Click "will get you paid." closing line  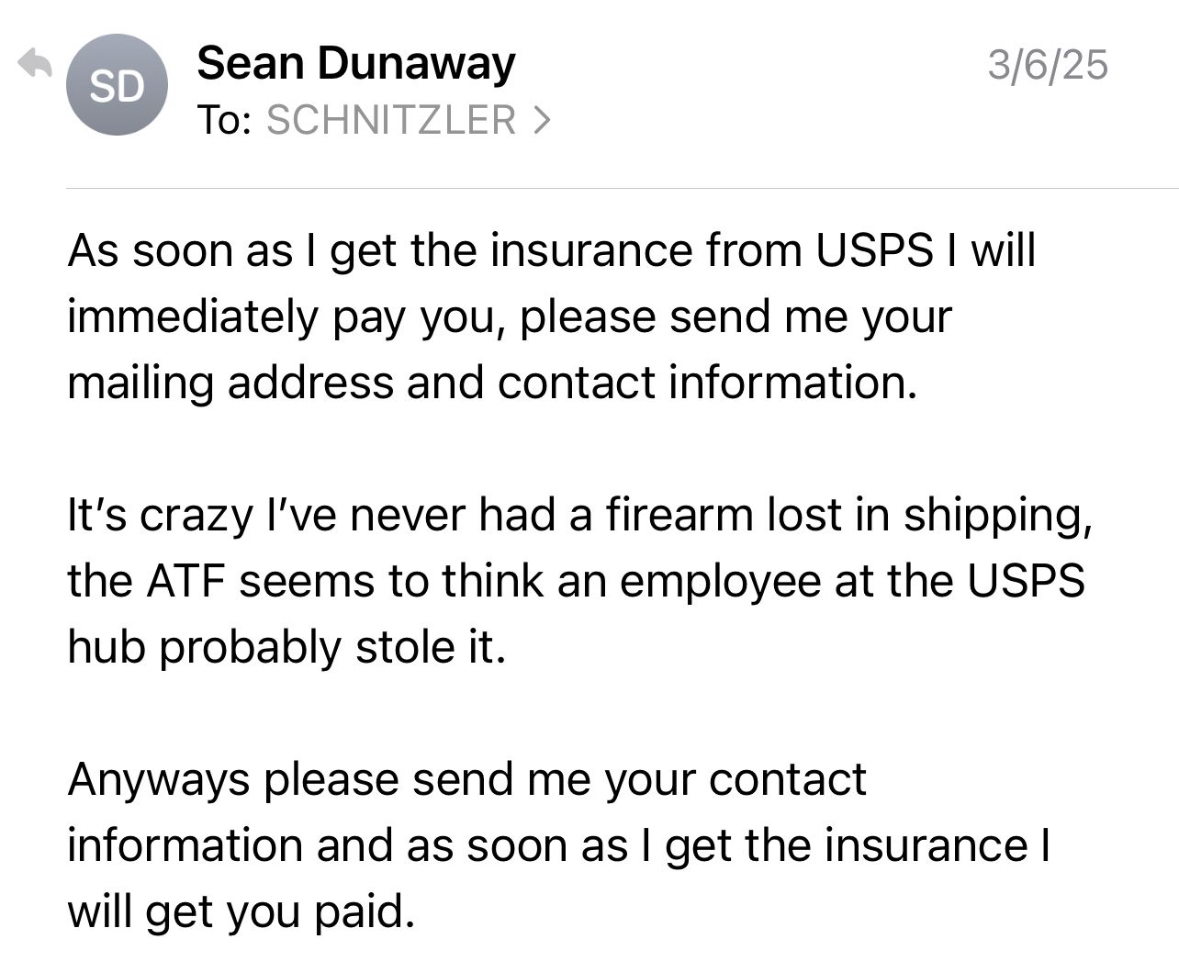(x=240, y=911)
